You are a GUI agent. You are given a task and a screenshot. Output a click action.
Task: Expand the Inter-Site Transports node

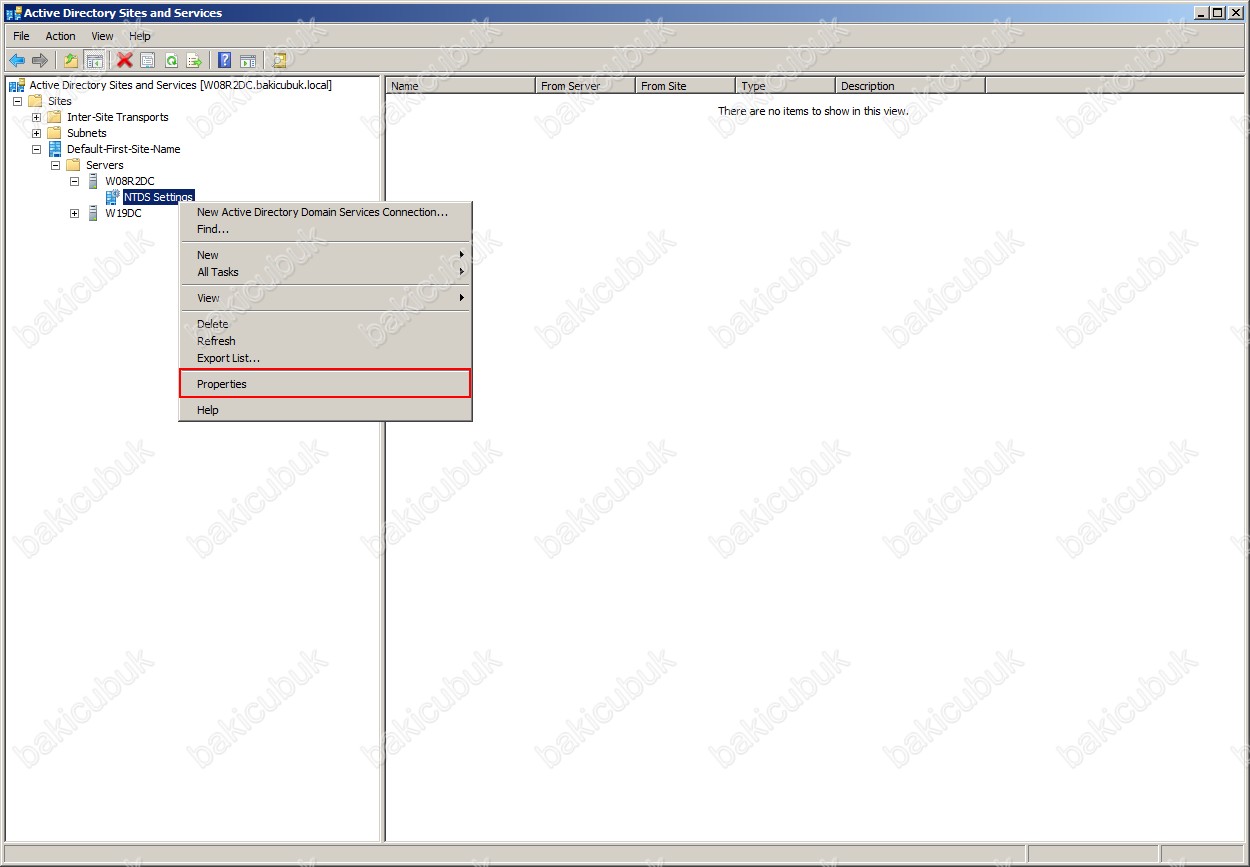[36, 117]
